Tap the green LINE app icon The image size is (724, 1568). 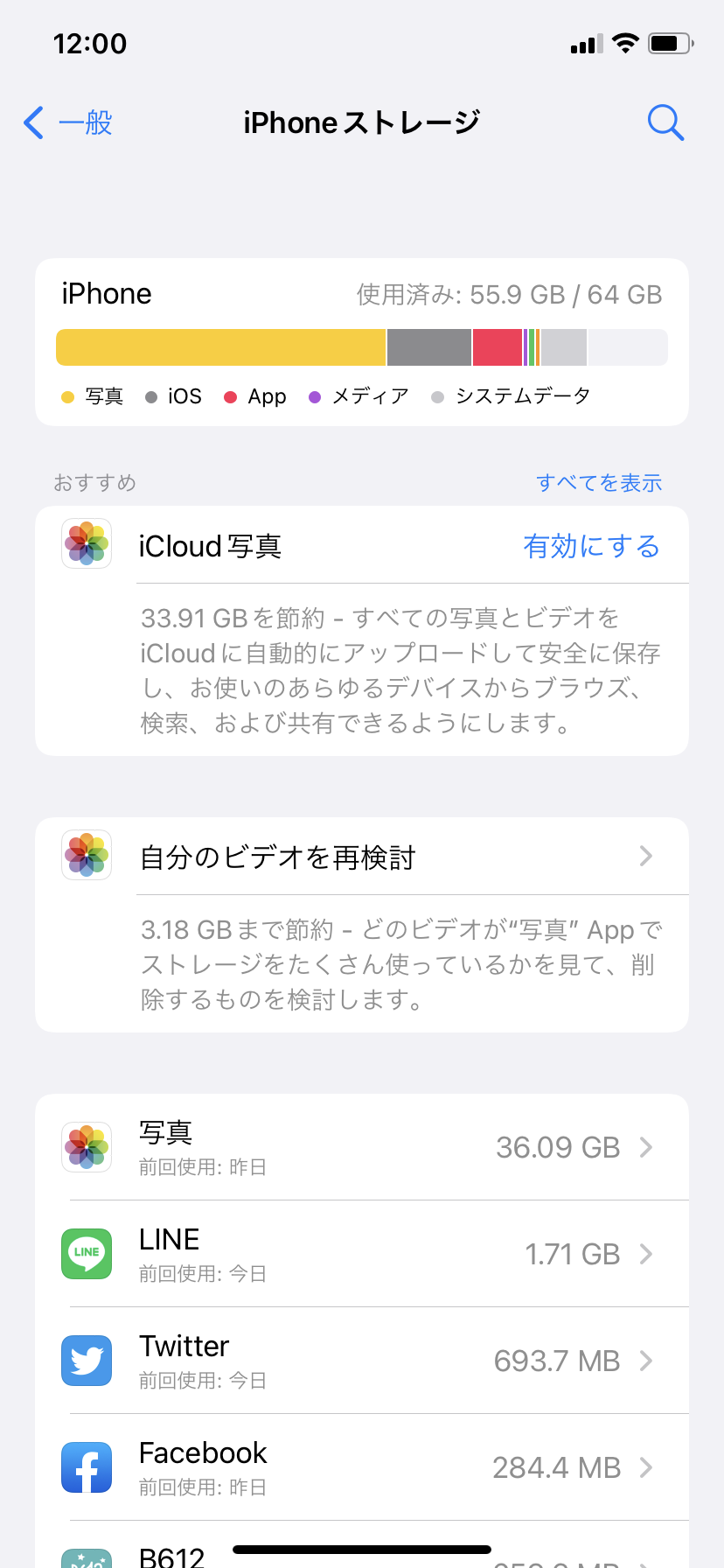(87, 1253)
